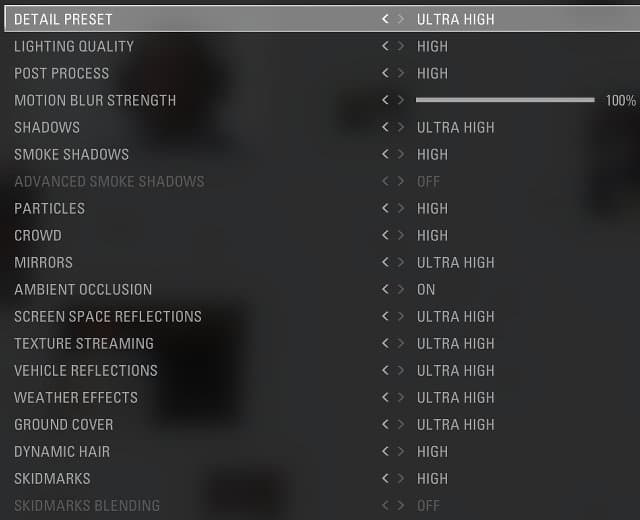Lower Weather Effects using left arrow
640x520 pixels.
[385, 397]
